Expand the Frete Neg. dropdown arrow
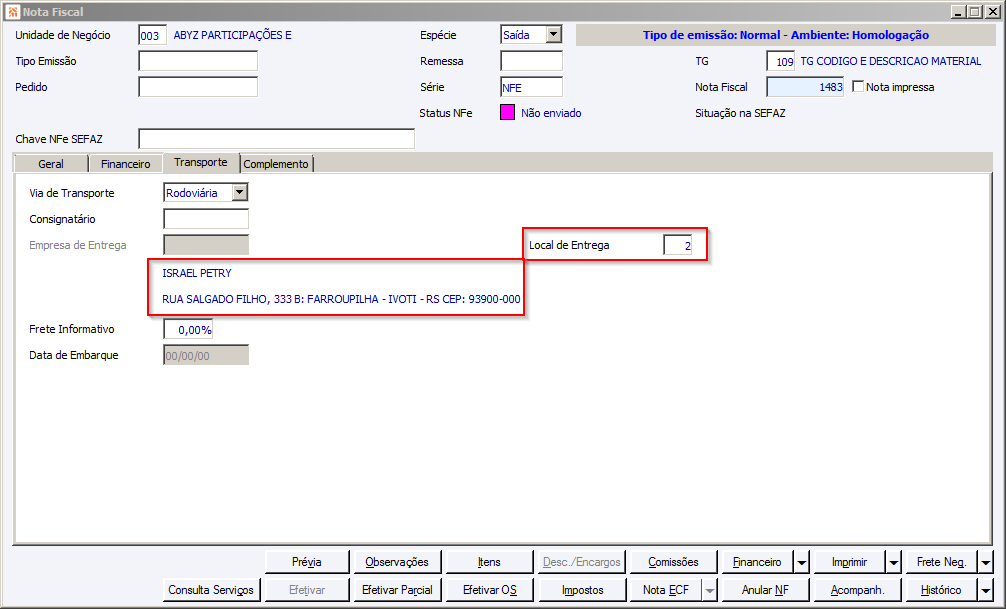Viewport: 1006px width, 609px height. [985, 562]
